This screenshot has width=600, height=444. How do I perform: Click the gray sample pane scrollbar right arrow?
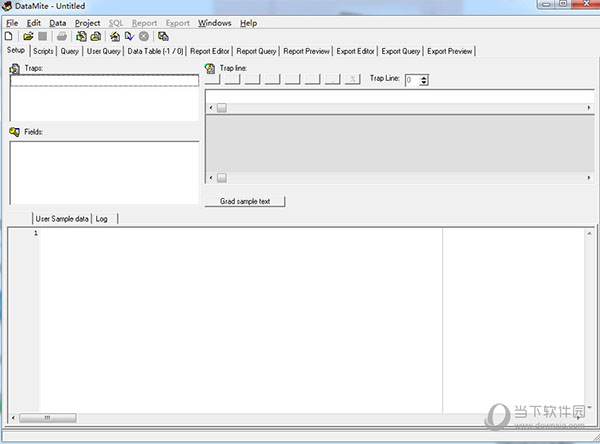click(589, 178)
